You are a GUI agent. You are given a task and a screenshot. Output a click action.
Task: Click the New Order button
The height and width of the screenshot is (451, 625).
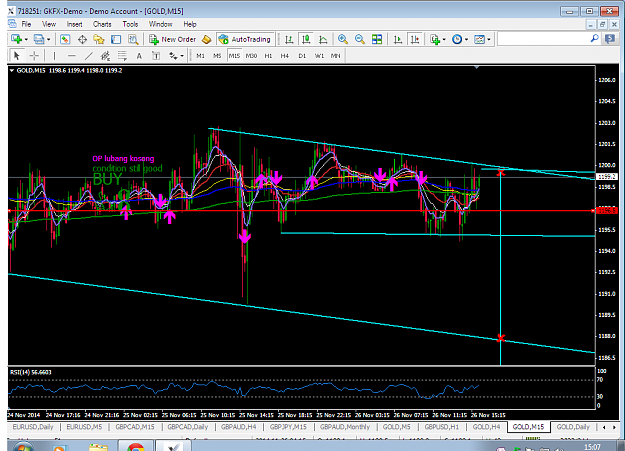(x=173, y=39)
